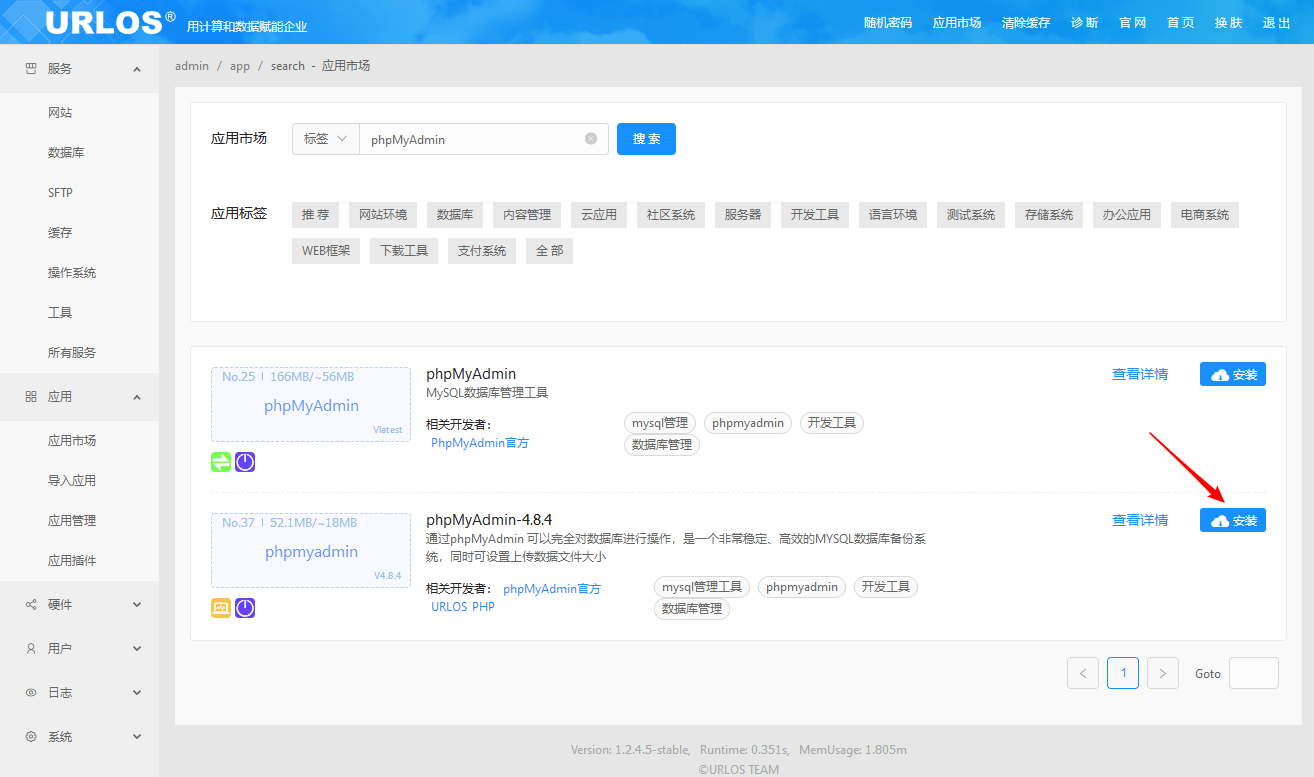Expand the 硬件 sidebar section
This screenshot has height=777, width=1314.
[137, 605]
